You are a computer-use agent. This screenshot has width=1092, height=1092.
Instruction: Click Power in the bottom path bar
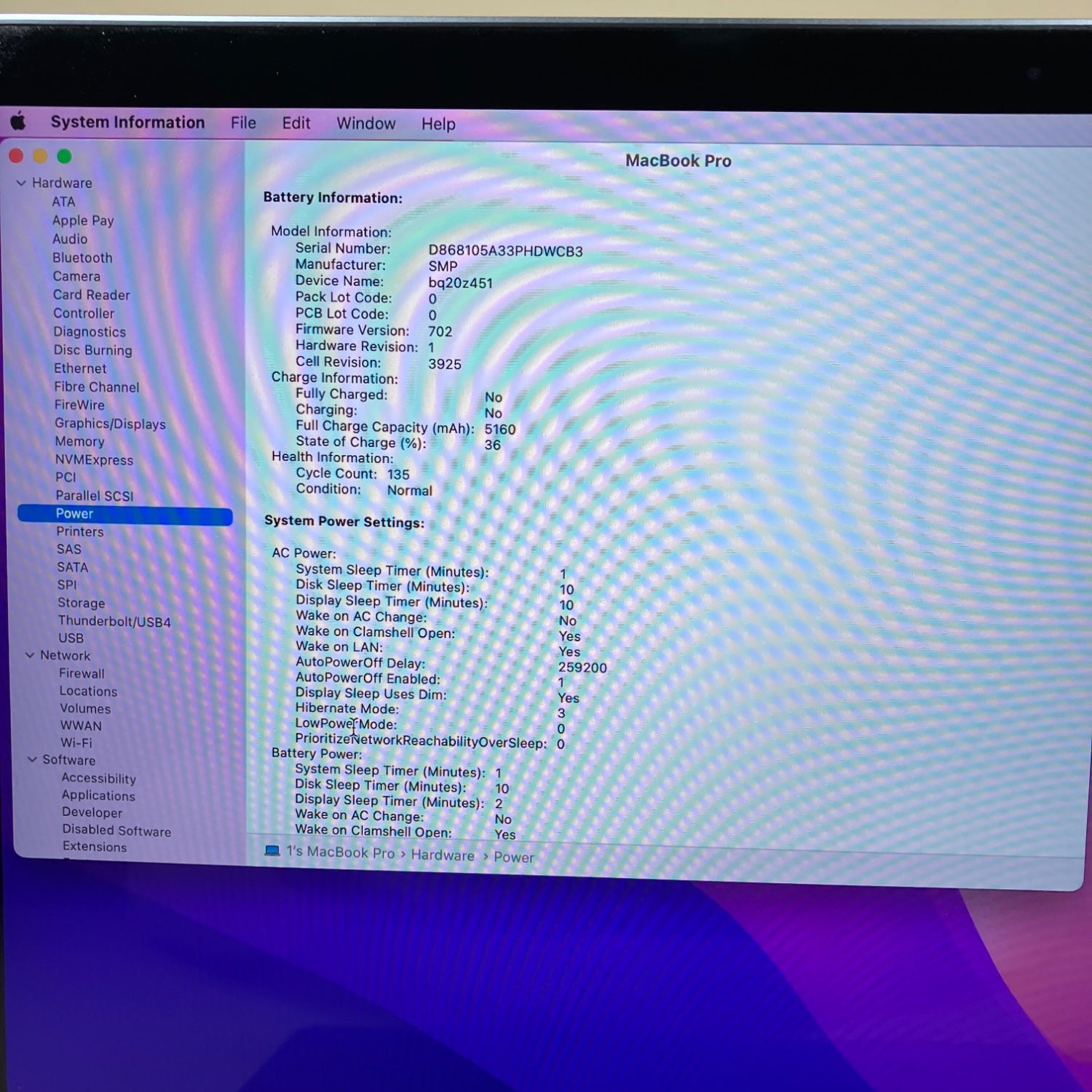[514, 858]
